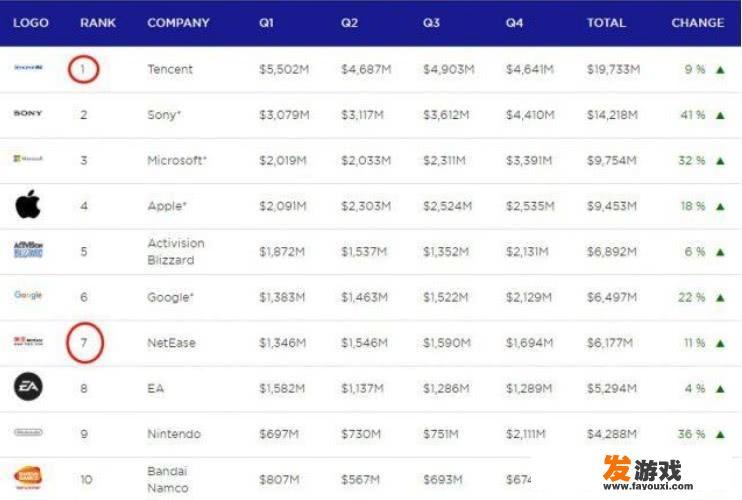Click the CHANGE column header

pyautogui.click(x=698, y=23)
